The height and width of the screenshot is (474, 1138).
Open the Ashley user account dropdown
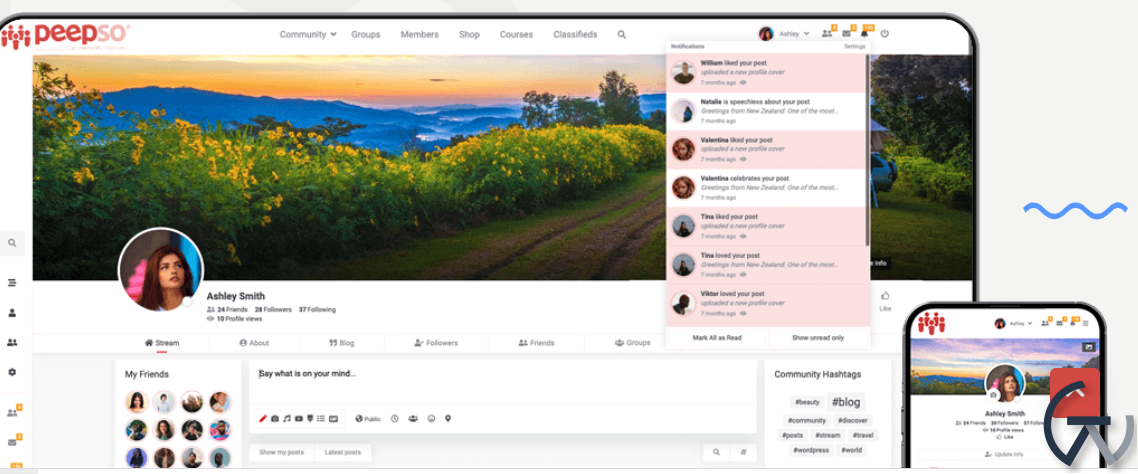coord(785,34)
